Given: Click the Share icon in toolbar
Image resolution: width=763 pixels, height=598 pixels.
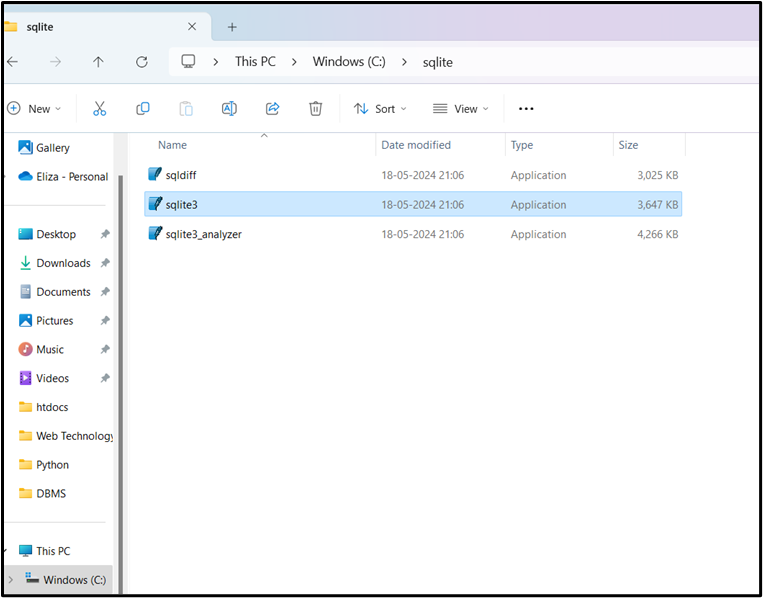Looking at the screenshot, I should (272, 108).
